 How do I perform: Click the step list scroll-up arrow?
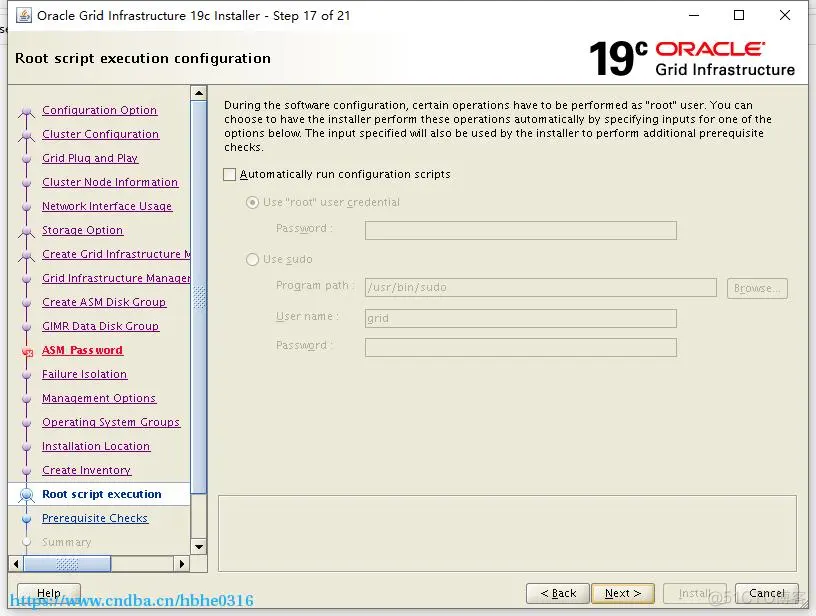pyautogui.click(x=199, y=93)
